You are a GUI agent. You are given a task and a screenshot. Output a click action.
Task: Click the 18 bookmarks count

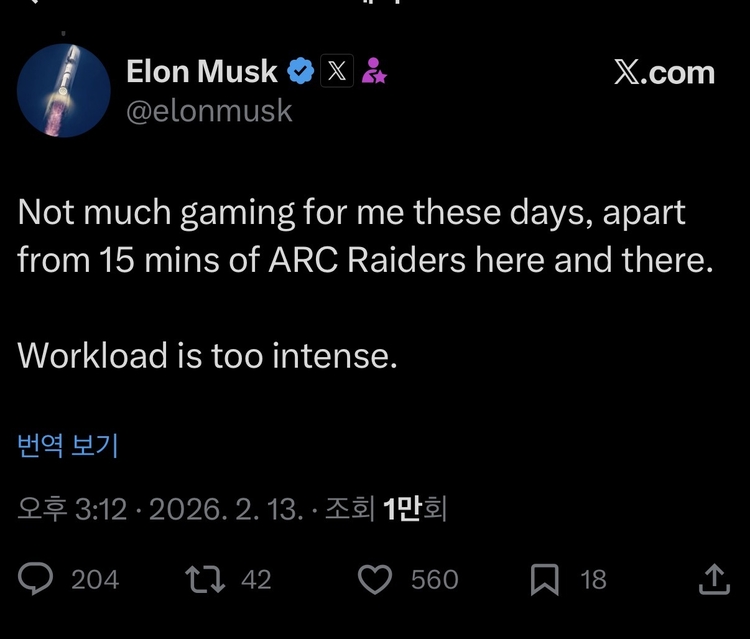593,580
